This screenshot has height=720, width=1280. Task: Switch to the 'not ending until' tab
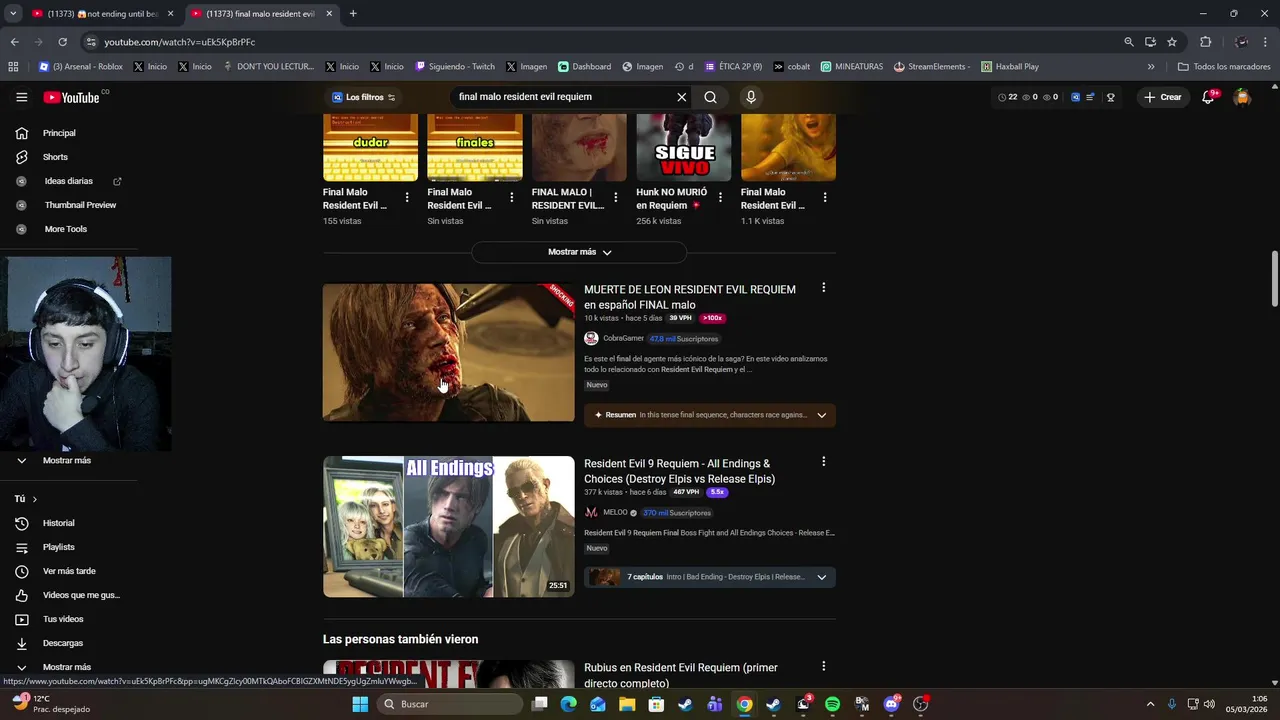point(103,14)
